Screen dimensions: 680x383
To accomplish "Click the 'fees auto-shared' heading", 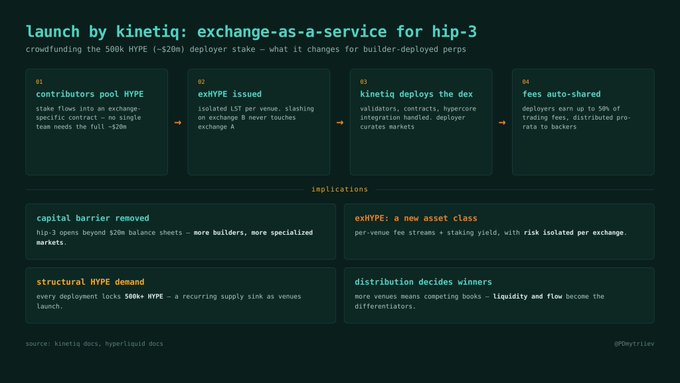I will point(562,94).
